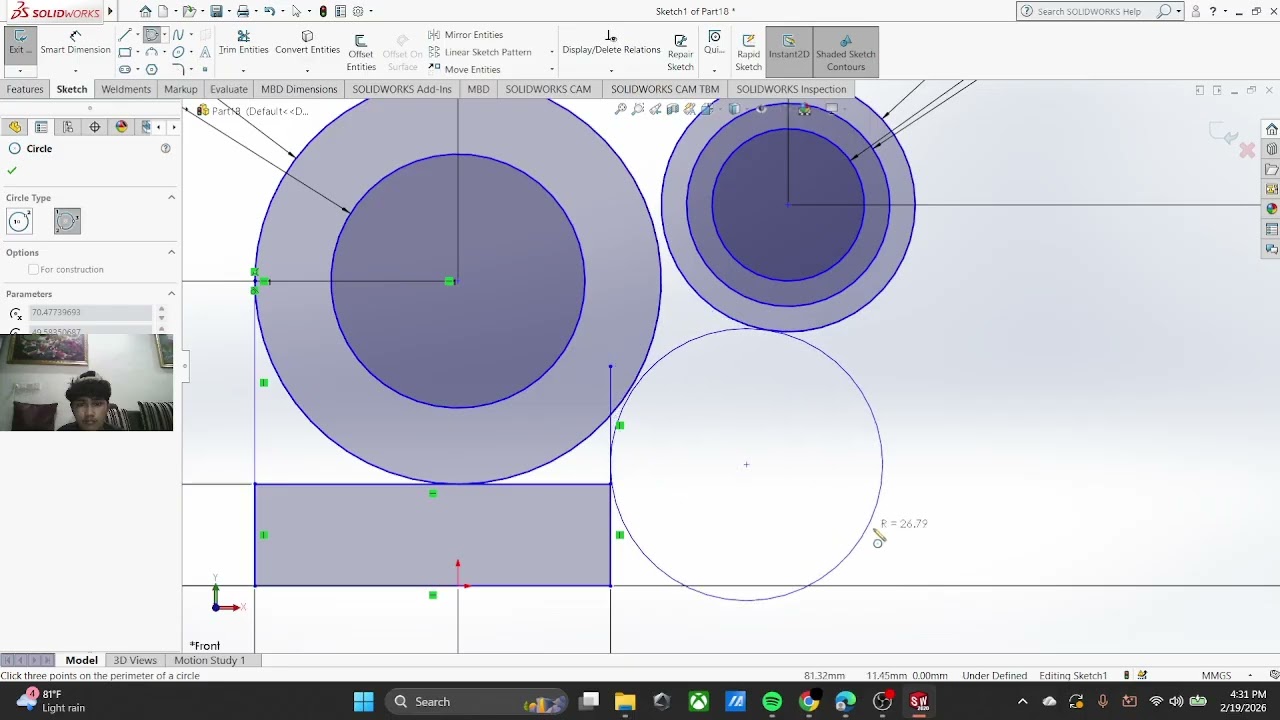The height and width of the screenshot is (720, 1280).
Task: Switch to the MBD Dimensions tab
Action: [x=299, y=89]
